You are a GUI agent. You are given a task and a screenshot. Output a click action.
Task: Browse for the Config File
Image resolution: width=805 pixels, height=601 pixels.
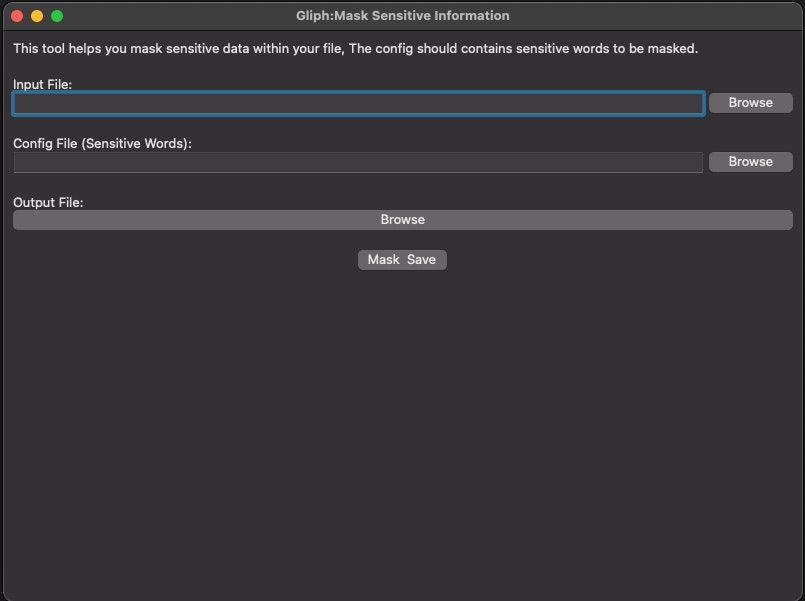(x=750, y=162)
